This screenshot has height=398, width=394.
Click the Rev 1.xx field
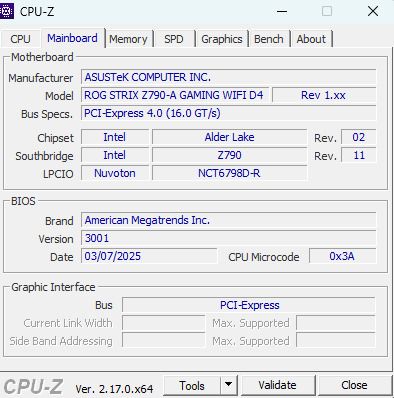pos(324,95)
